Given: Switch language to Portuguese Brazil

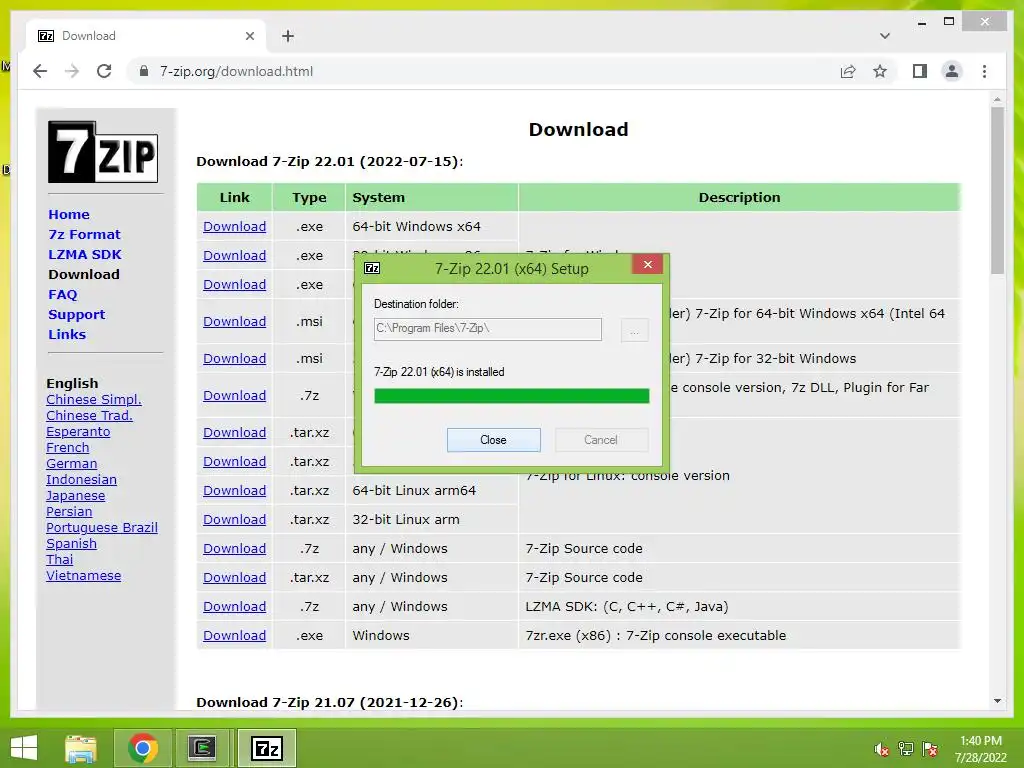Looking at the screenshot, I should 102,527.
